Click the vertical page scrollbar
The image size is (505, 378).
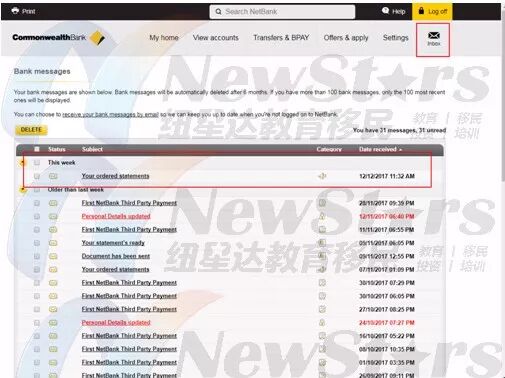pos(503,100)
